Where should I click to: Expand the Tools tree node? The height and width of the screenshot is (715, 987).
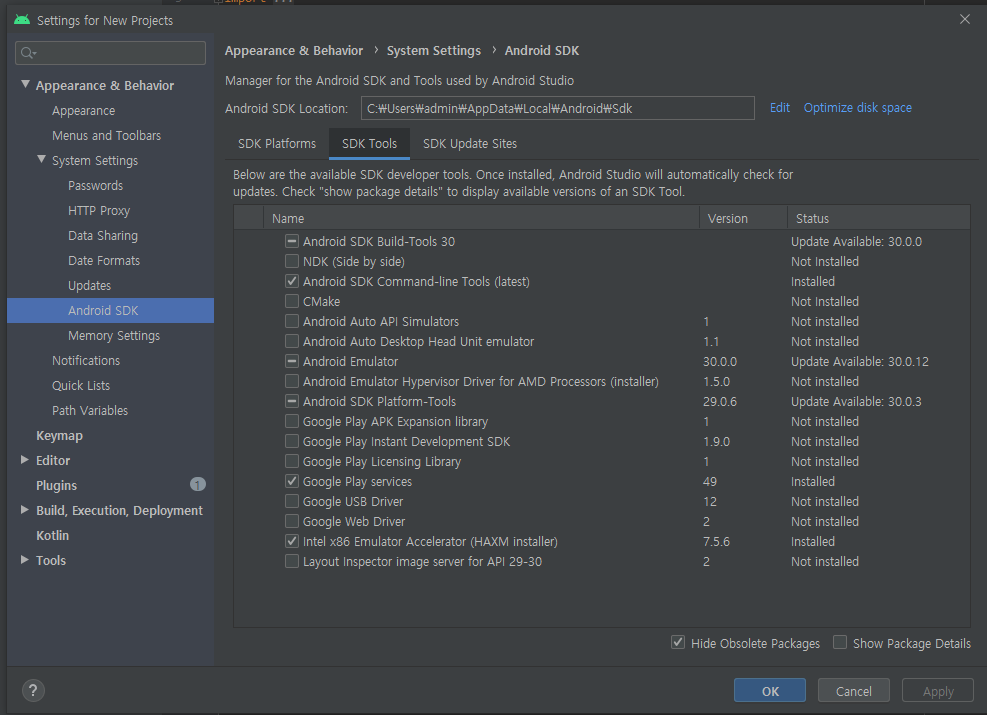(25, 560)
